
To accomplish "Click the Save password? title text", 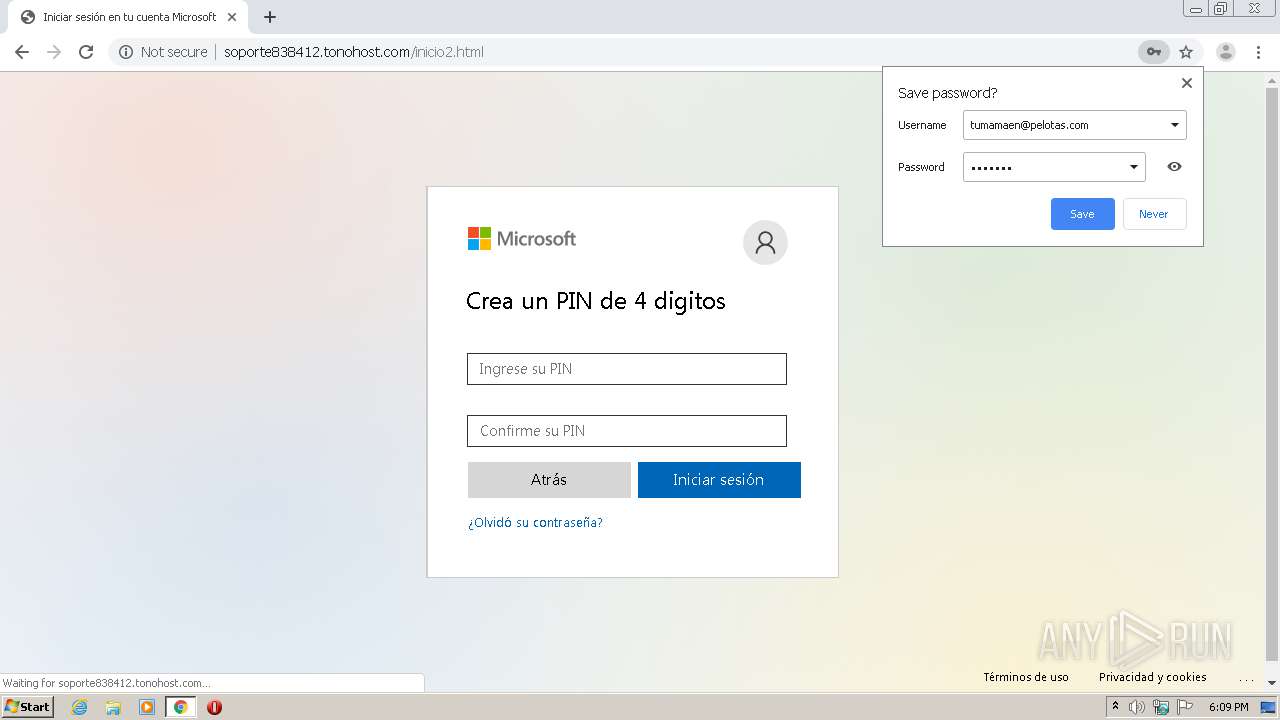I will pos(947,93).
